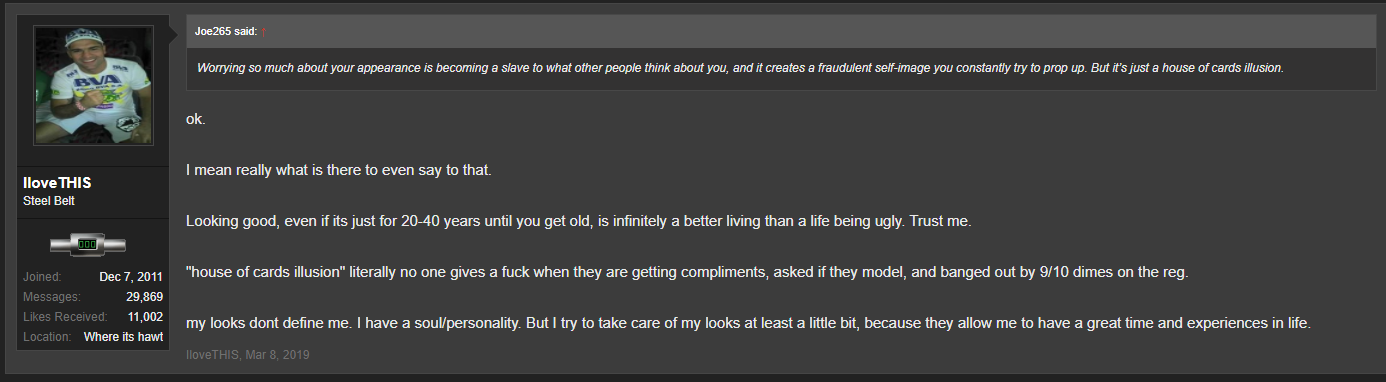Screen dimensions: 1386x382
Task: Open the 11,002 likes received link
Action: tap(145, 317)
